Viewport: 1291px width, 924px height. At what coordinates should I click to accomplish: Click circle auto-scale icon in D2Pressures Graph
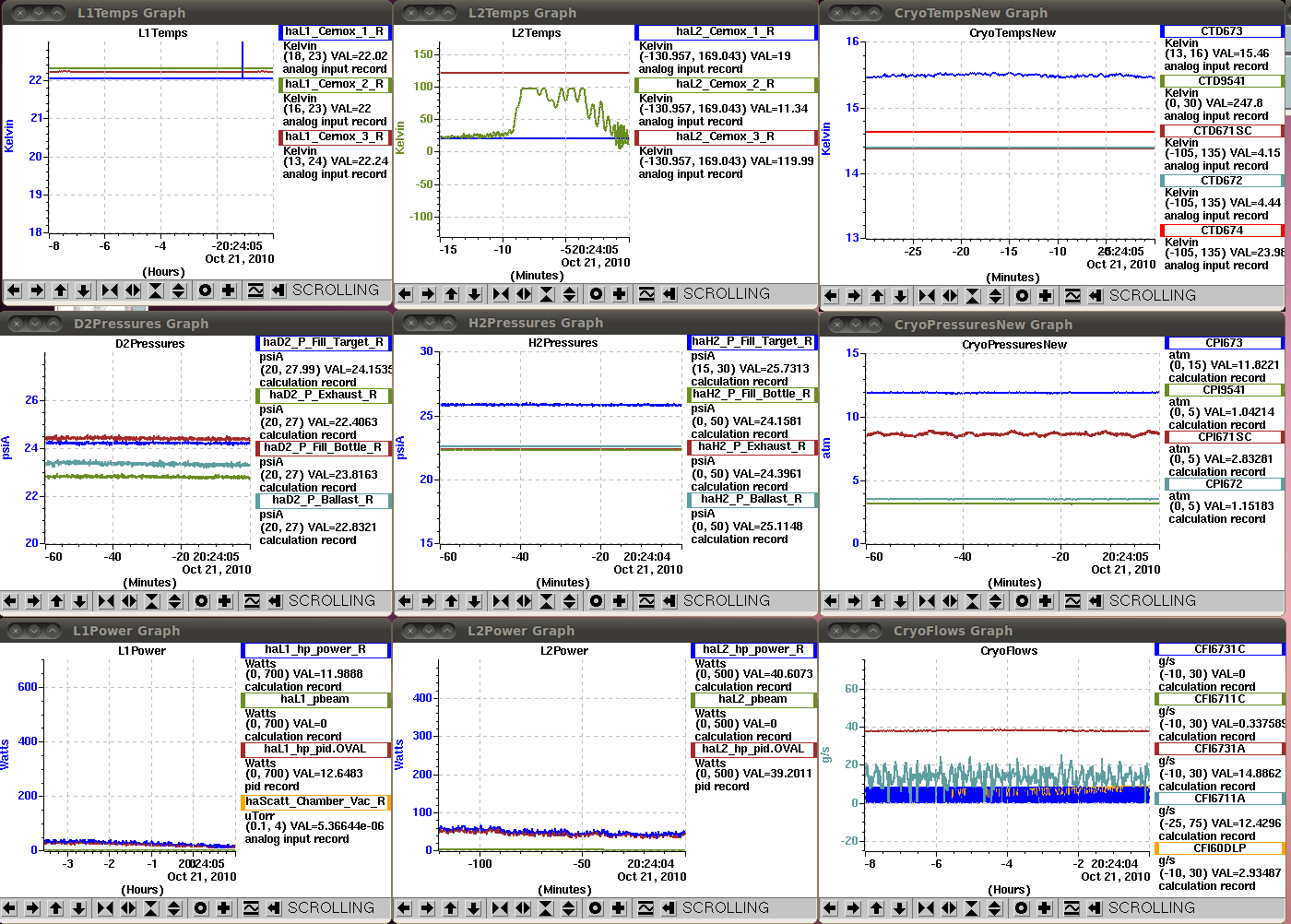point(202,601)
